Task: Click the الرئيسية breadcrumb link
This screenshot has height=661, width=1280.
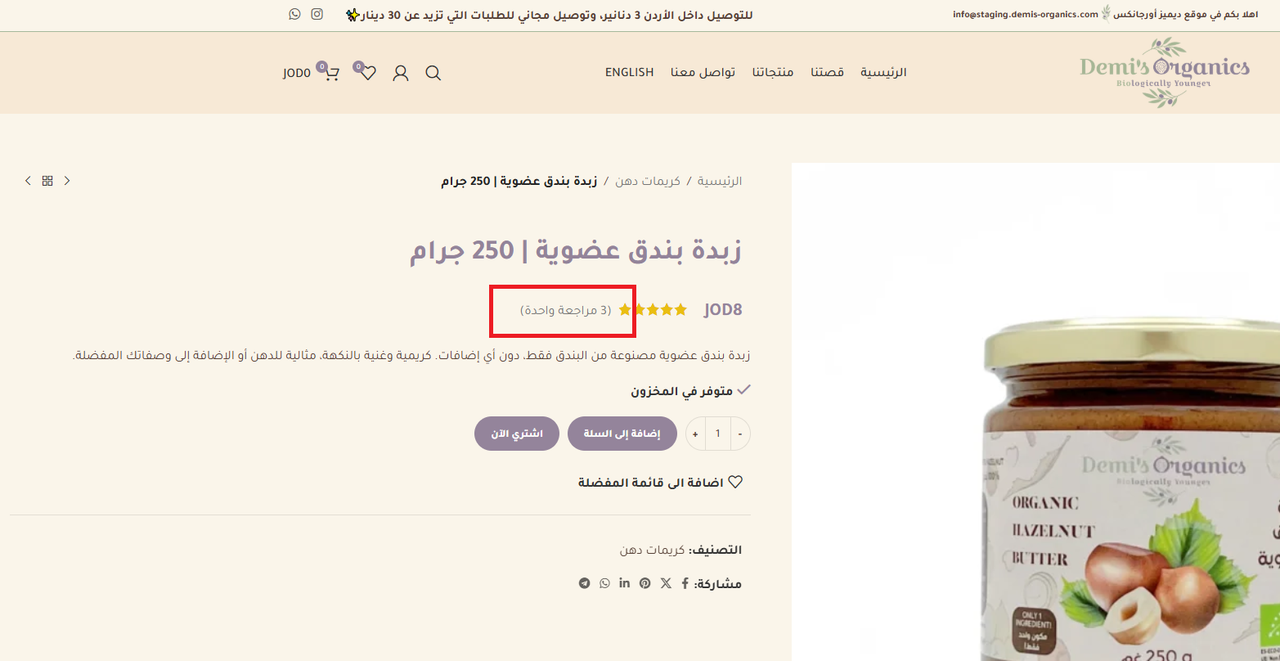Action: click(x=720, y=181)
